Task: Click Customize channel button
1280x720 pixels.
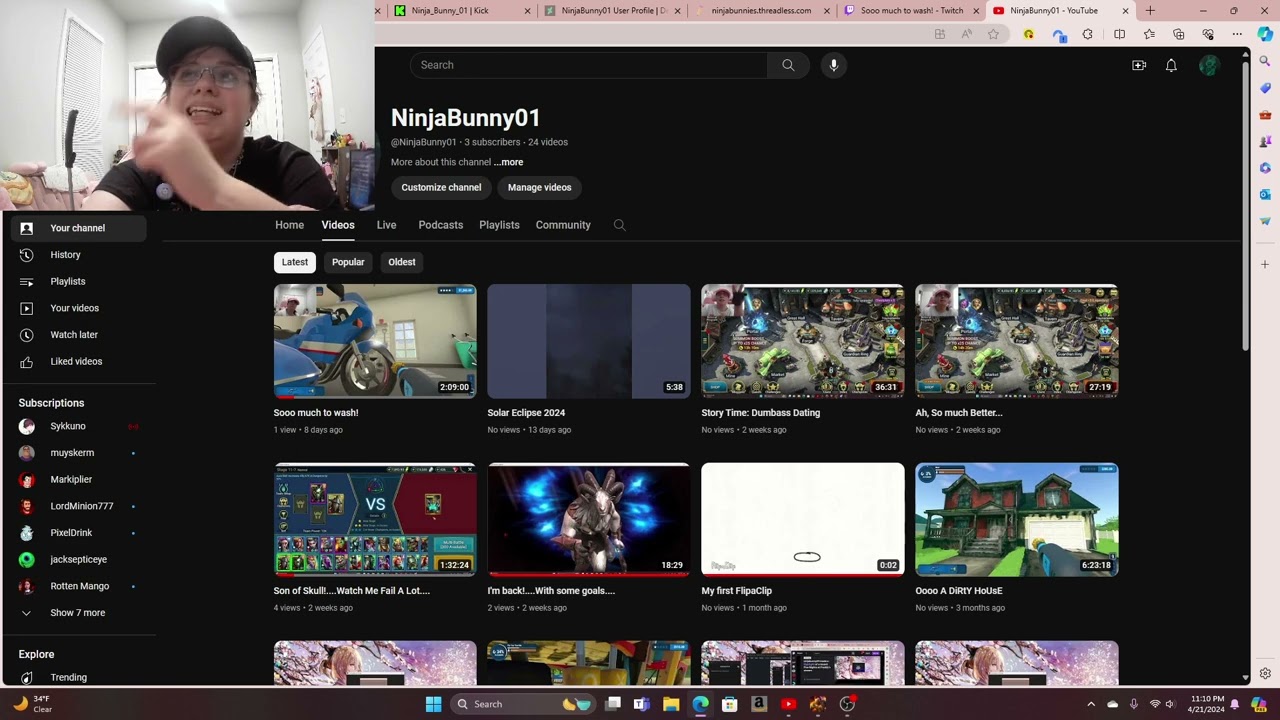Action: tap(441, 187)
